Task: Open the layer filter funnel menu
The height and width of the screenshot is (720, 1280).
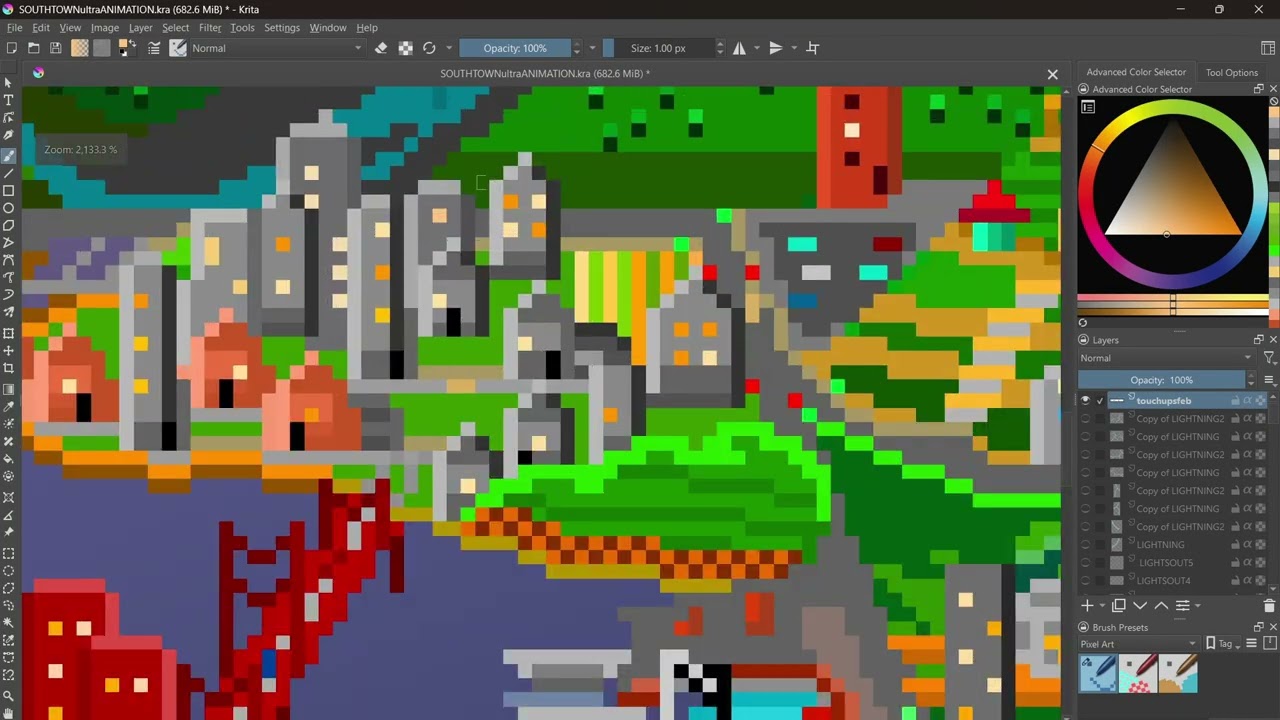Action: point(1269,358)
